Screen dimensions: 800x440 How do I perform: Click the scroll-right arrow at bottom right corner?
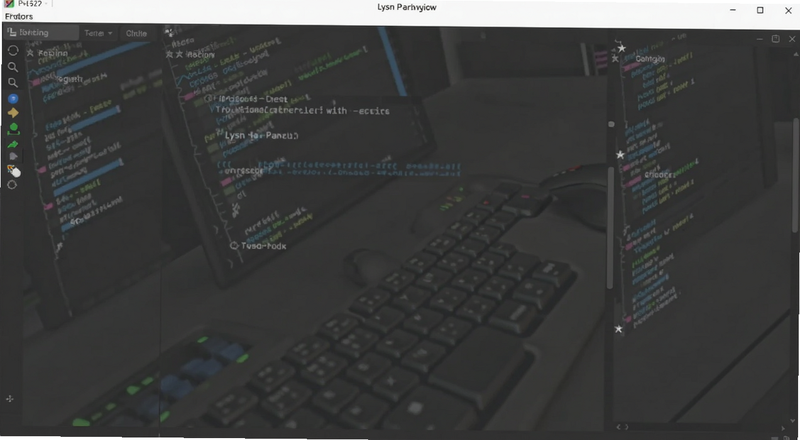[x=783, y=428]
